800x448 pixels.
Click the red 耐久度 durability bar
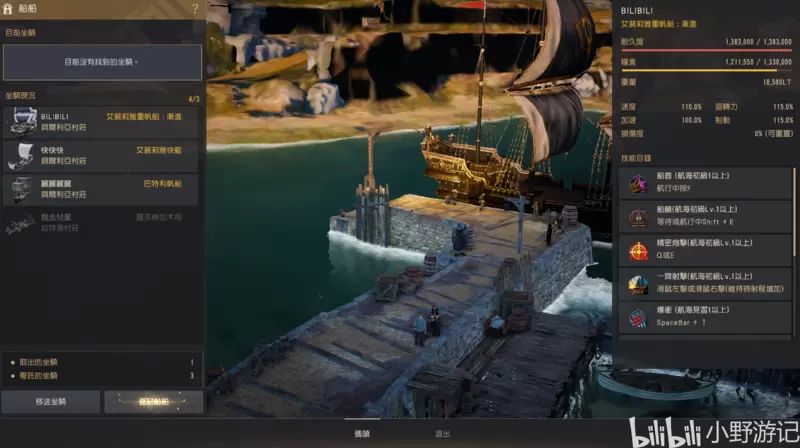706,51
